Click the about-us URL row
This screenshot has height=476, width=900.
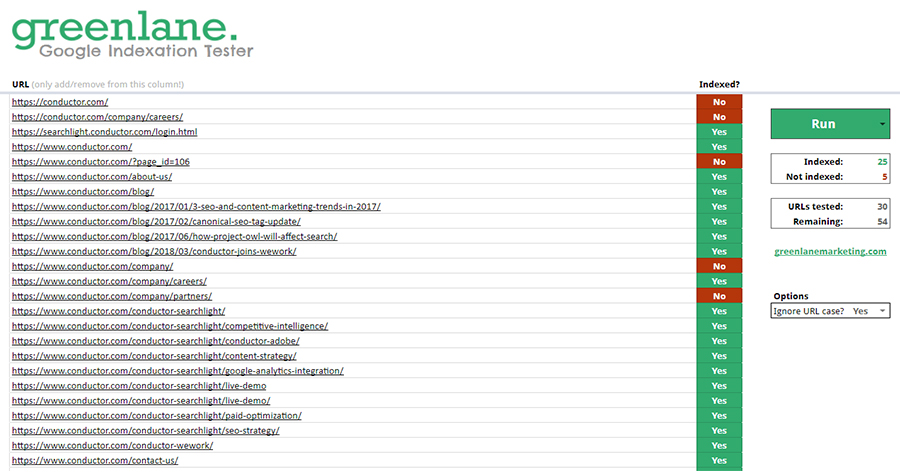point(92,176)
